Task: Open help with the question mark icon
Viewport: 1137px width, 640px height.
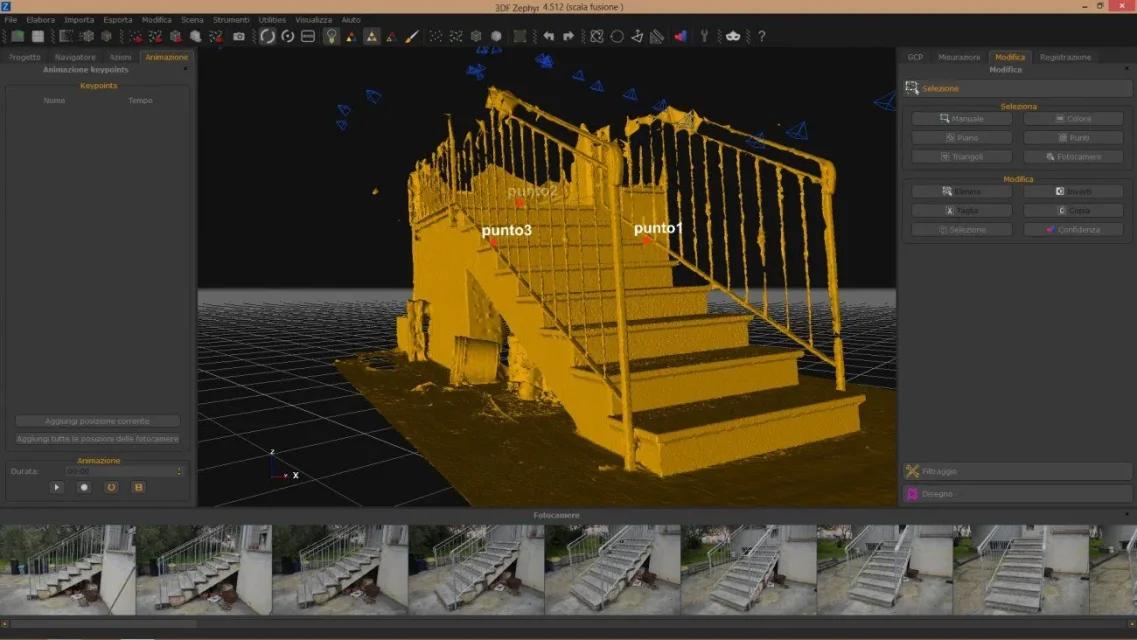Action: click(x=761, y=36)
